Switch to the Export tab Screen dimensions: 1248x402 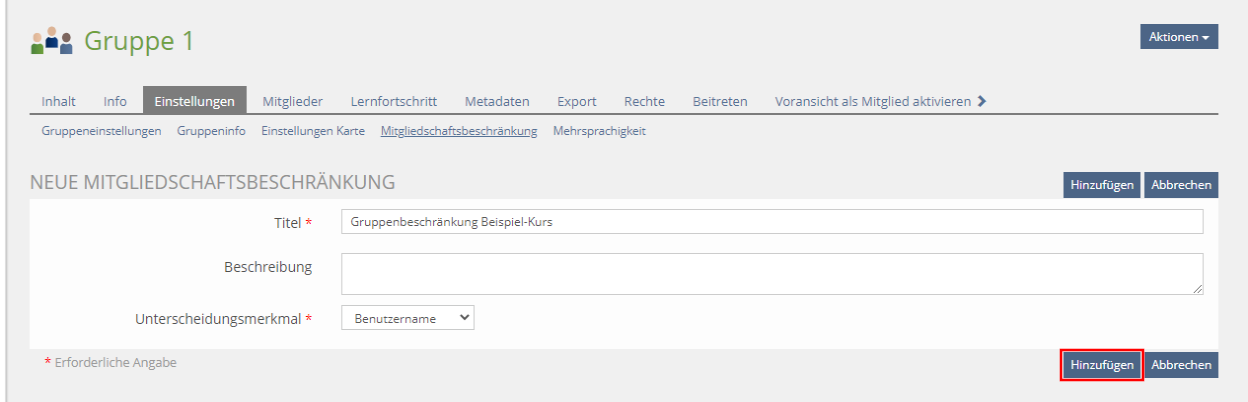(577, 101)
